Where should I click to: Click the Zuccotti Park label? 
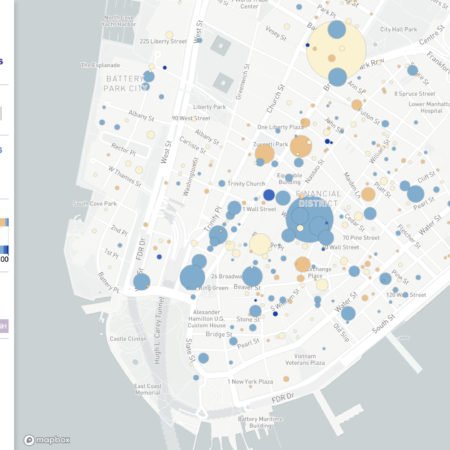click(x=270, y=144)
